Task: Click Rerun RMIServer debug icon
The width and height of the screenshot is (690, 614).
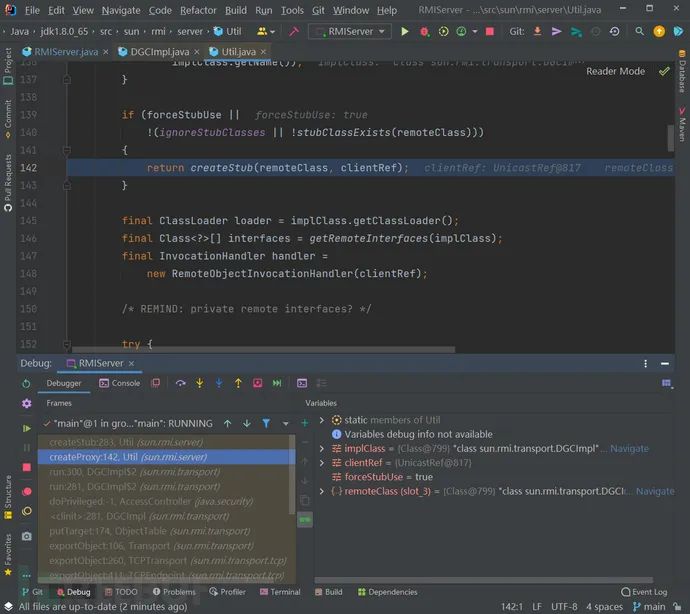Action: [x=26, y=383]
